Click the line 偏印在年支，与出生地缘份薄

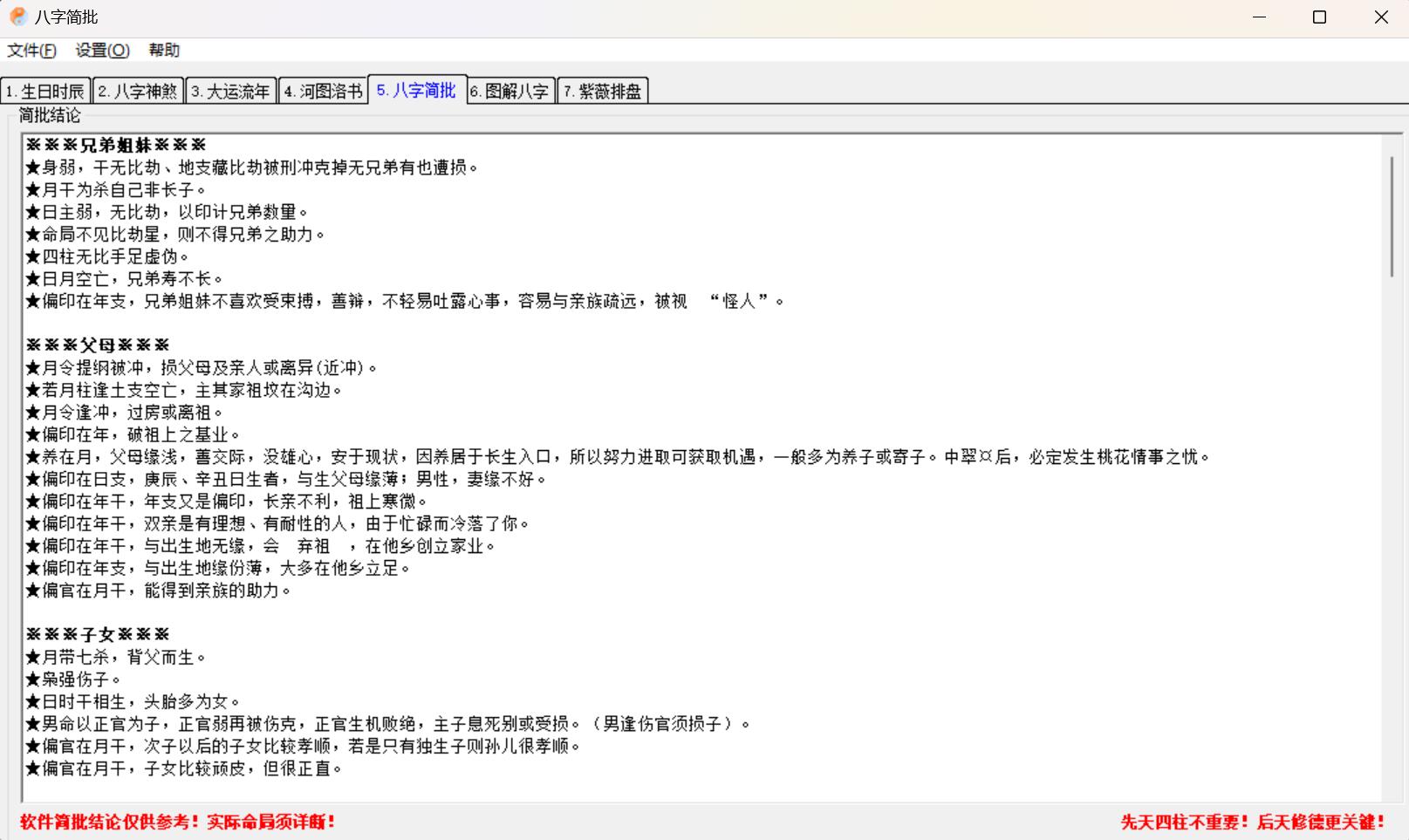tap(218, 568)
